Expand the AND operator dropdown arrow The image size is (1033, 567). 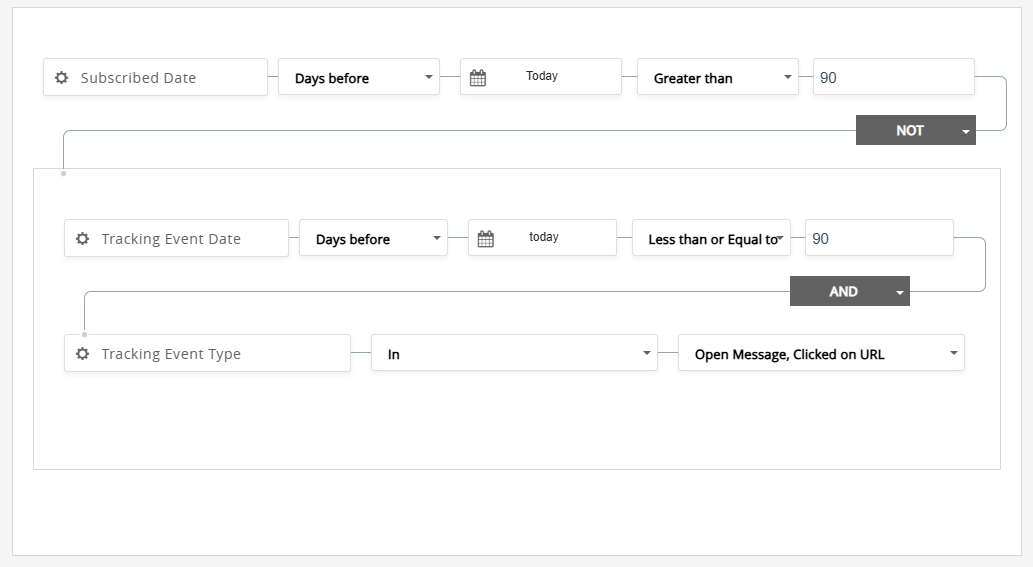click(x=899, y=292)
